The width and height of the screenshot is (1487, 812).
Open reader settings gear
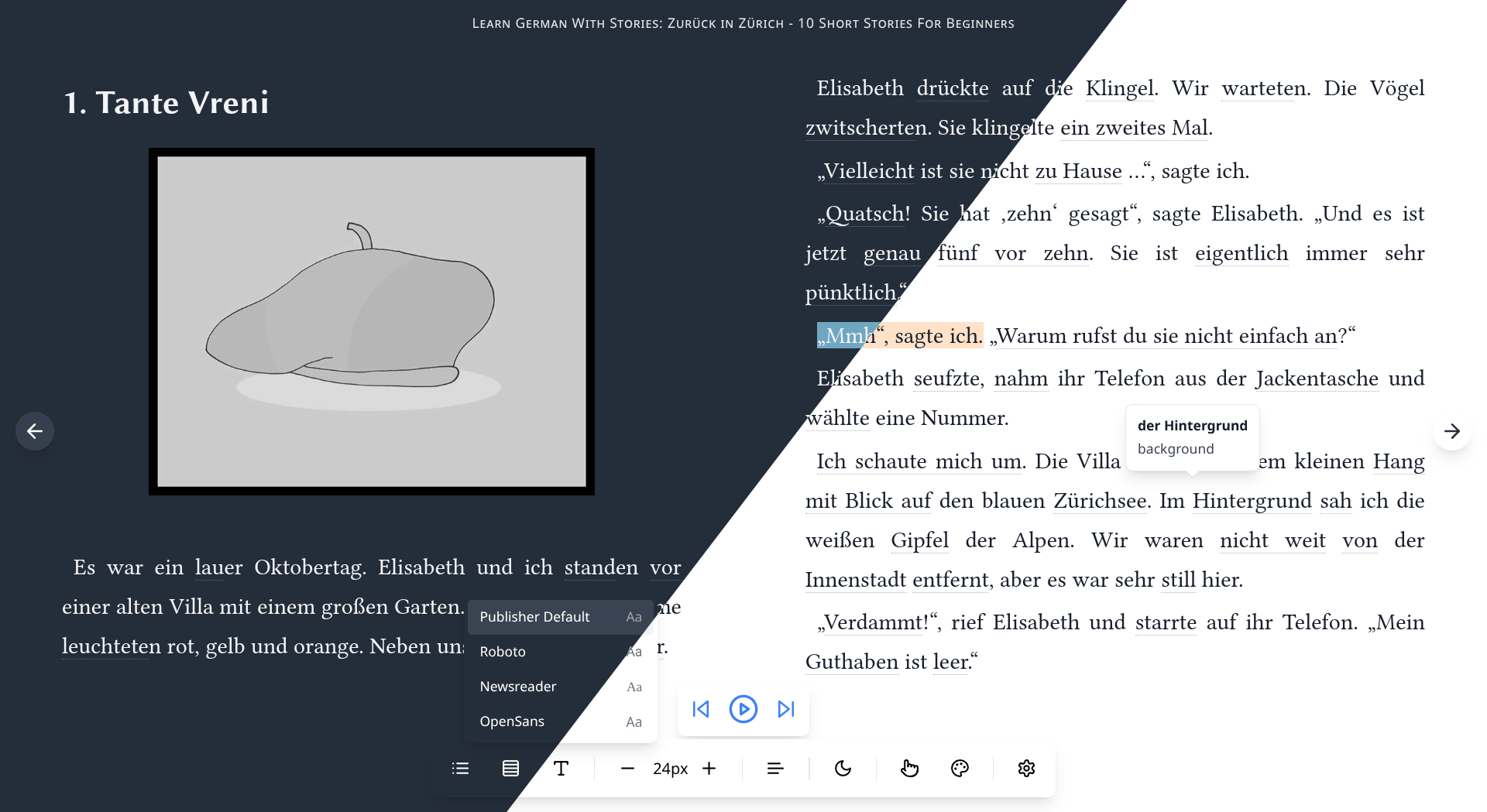[1026, 768]
